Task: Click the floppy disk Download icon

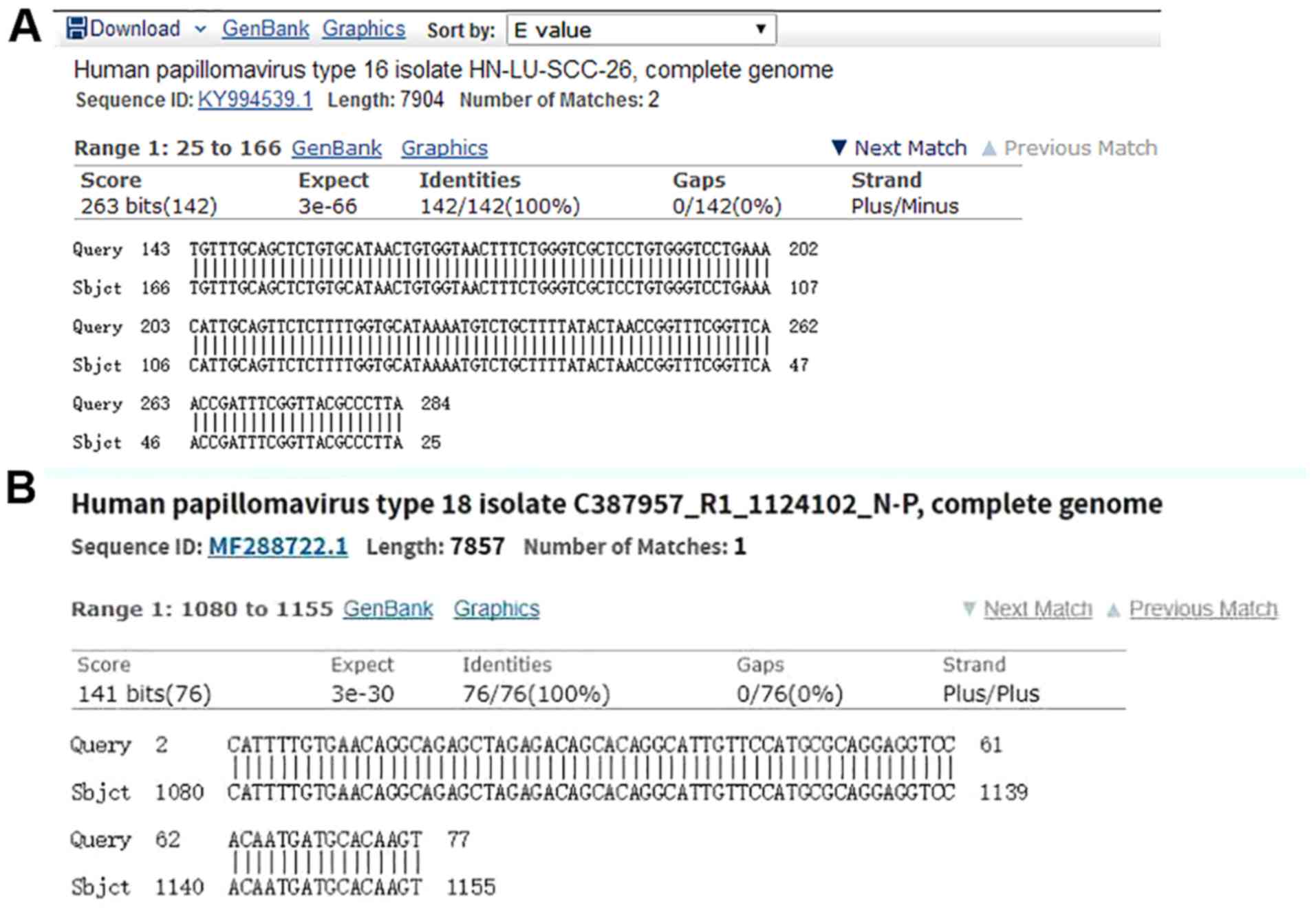Action: (x=76, y=29)
